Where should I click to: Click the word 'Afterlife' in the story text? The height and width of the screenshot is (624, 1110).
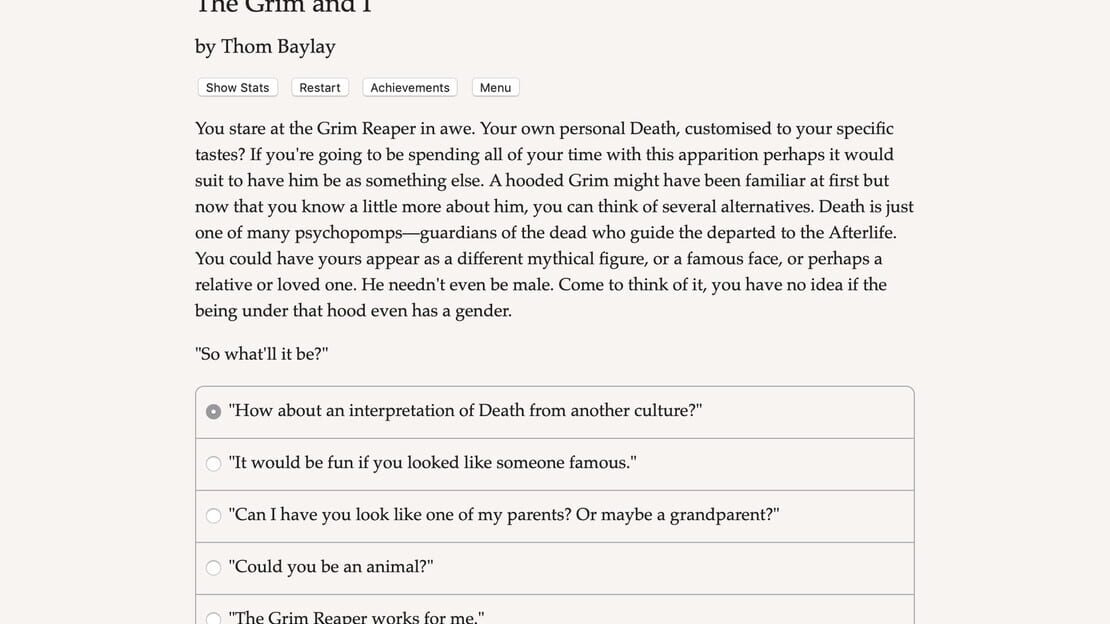(862, 232)
